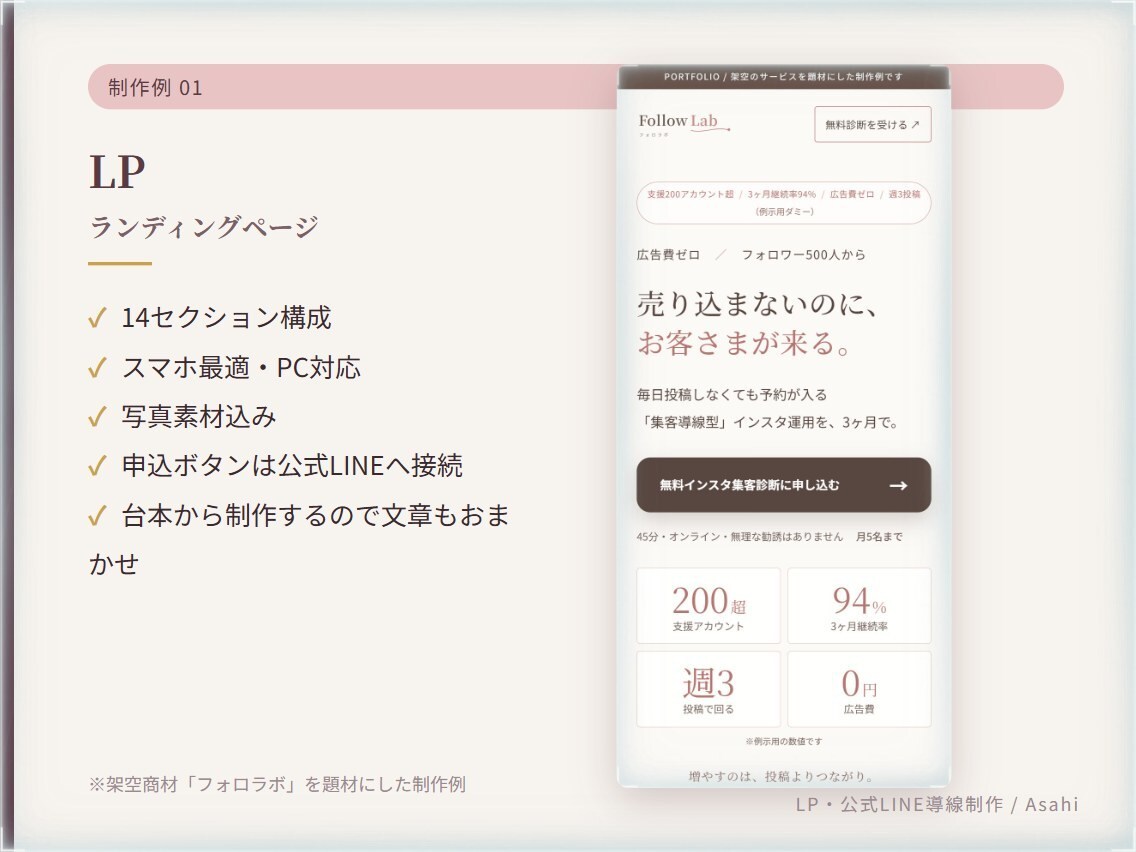Click the headline 売り込まないのに、
Image resolution: width=1136 pixels, height=852 pixels.
[x=758, y=304]
